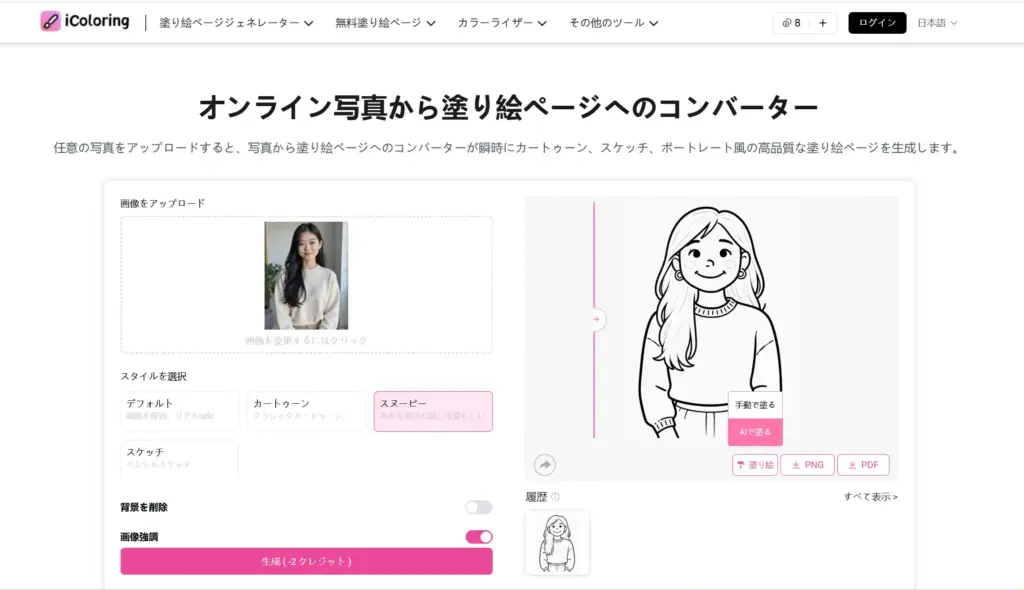Screen dimensions: 1024x590
Task: Toggle 背景を削除 switch on
Action: 478,507
